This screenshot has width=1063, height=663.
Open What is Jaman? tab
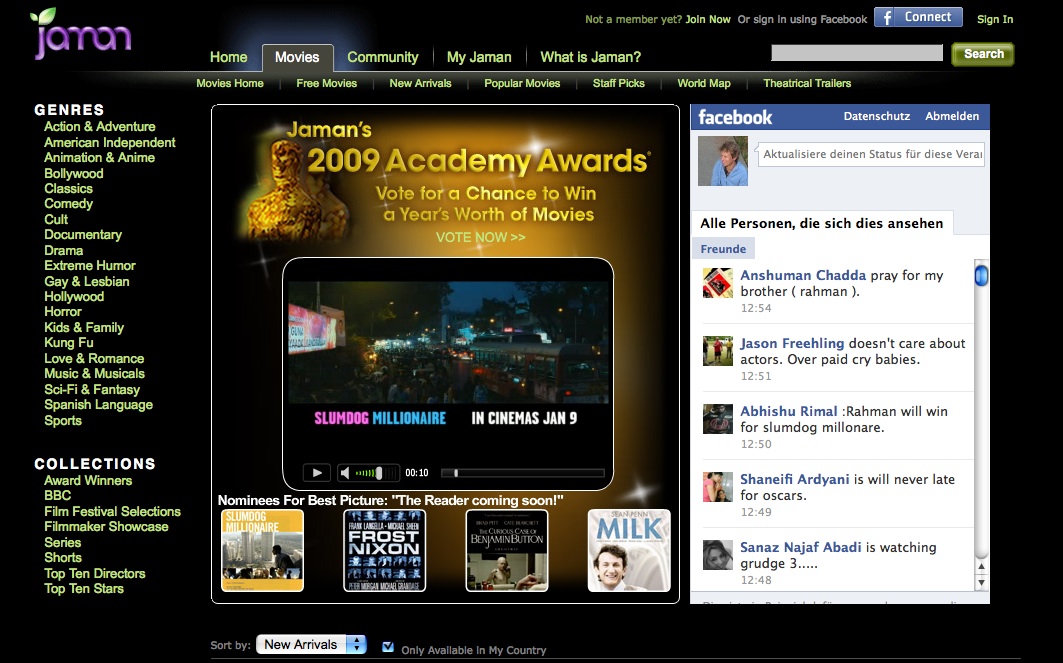590,57
